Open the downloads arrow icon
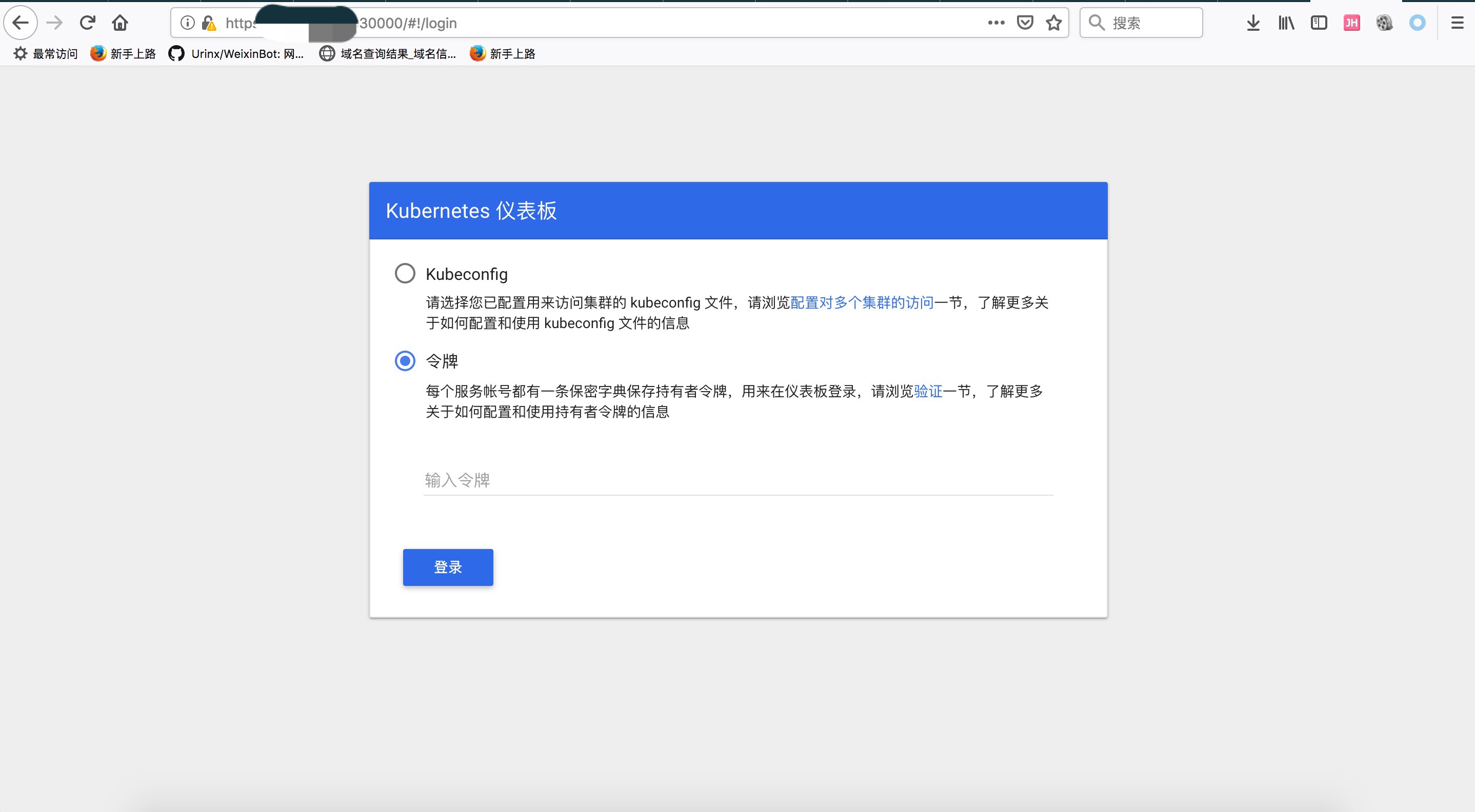This screenshot has height=812, width=1475. [1253, 23]
